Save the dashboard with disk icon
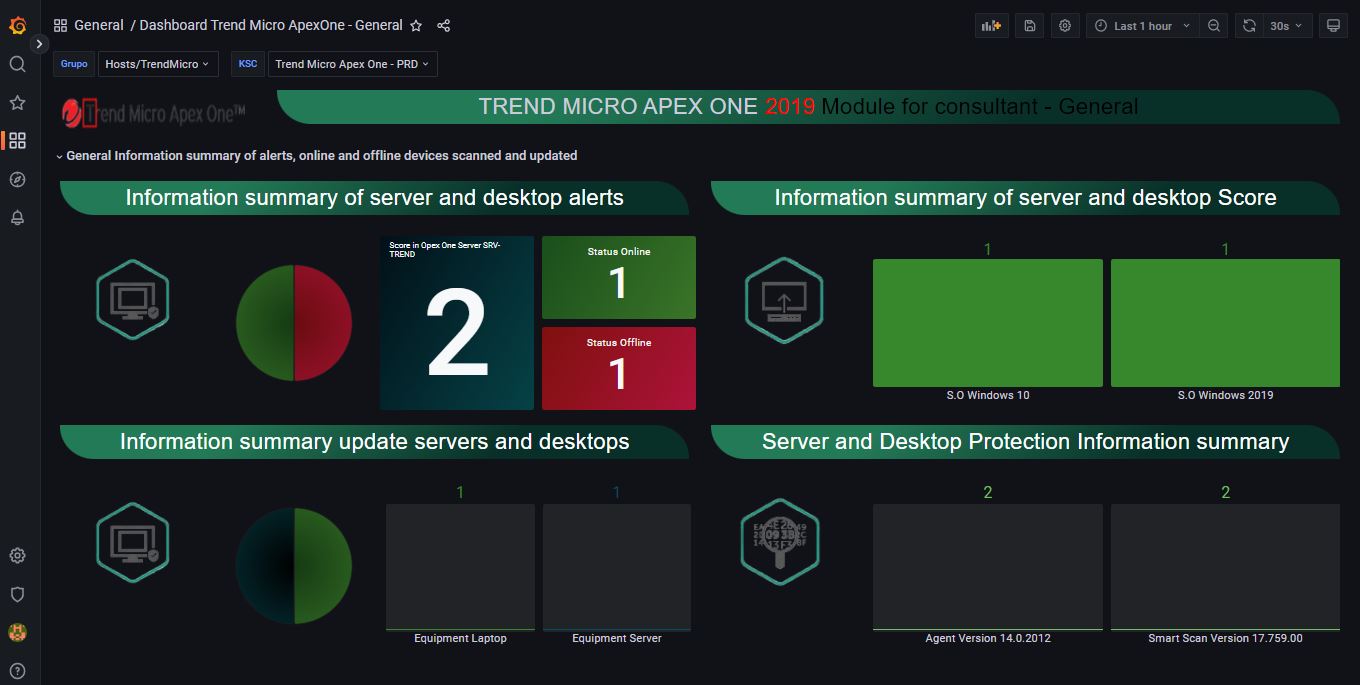 click(1030, 26)
